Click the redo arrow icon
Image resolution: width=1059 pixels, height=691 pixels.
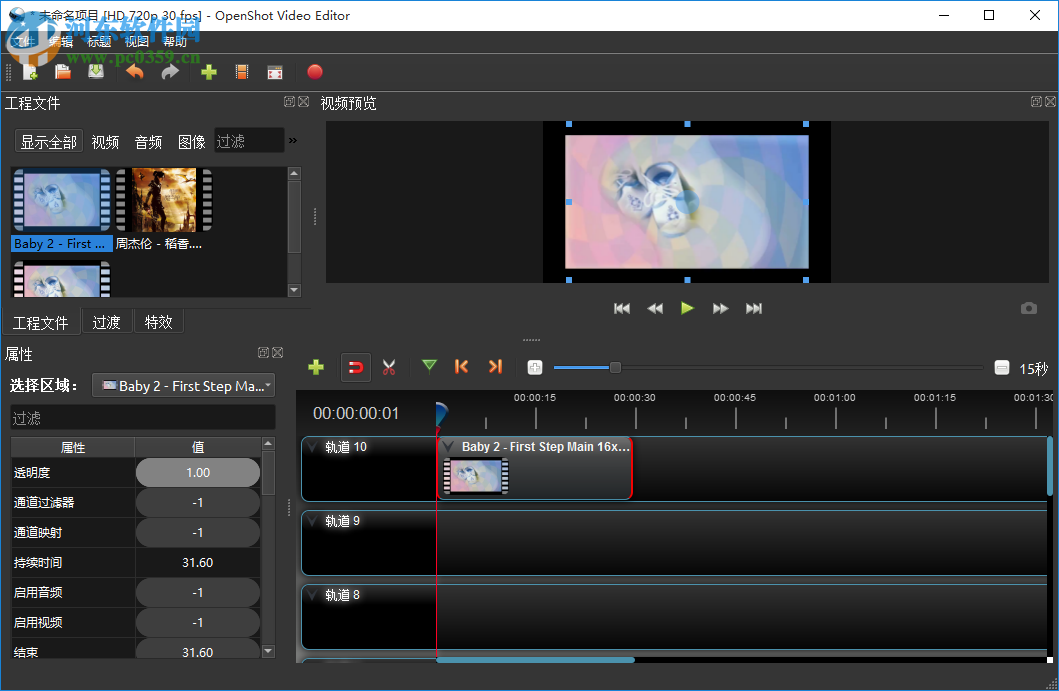pyautogui.click(x=170, y=71)
